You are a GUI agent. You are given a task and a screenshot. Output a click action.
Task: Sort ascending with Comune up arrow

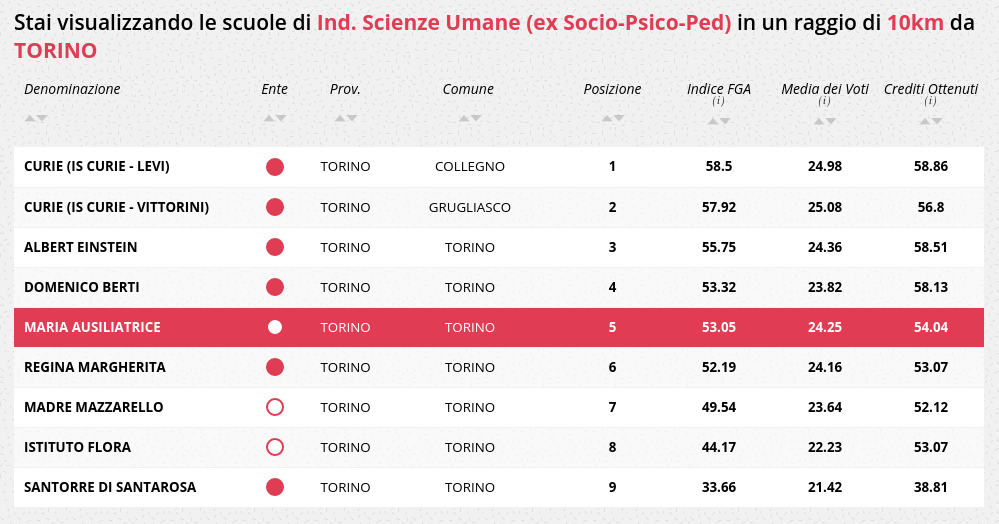[x=463, y=118]
